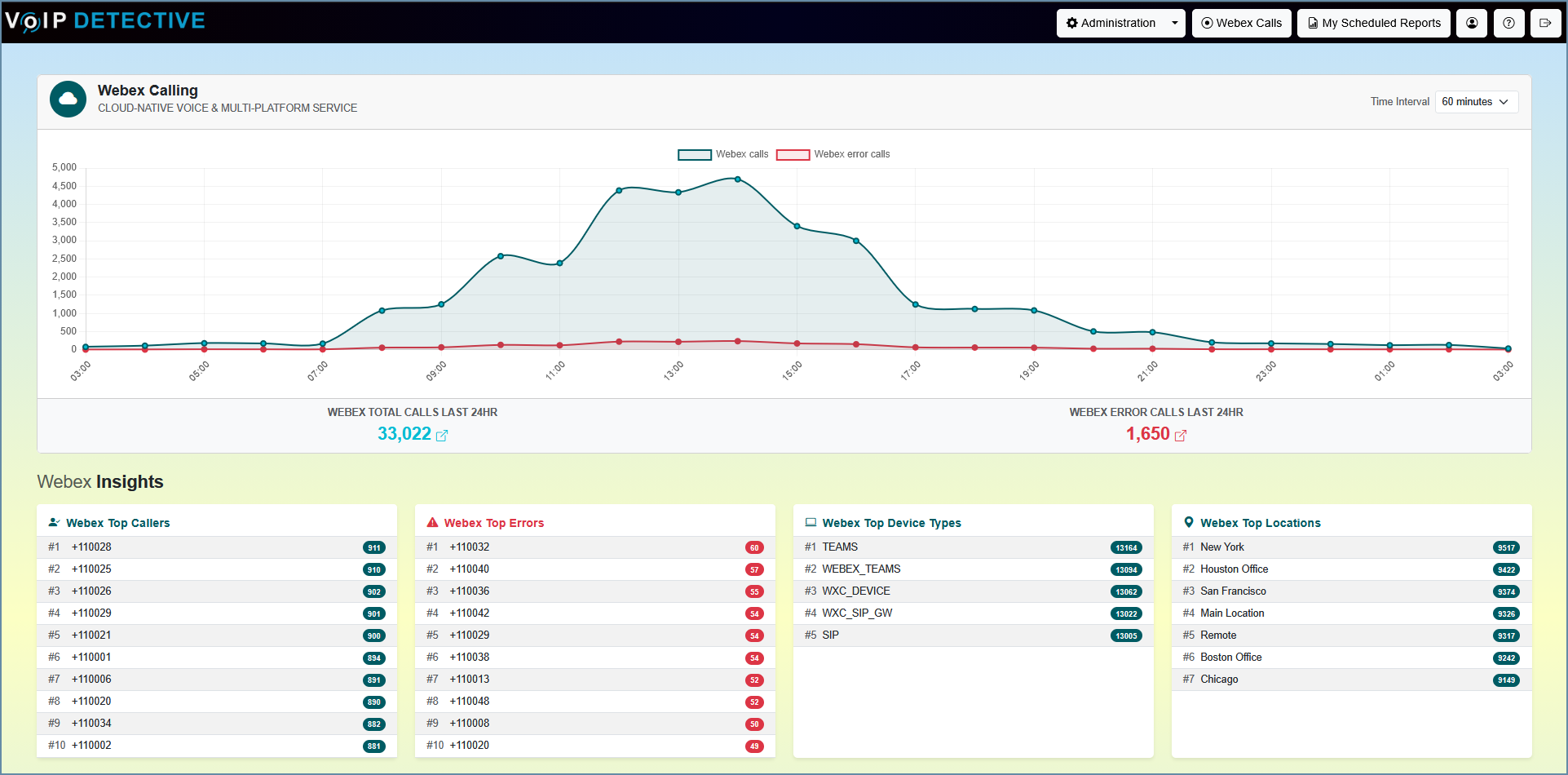This screenshot has width=1568, height=775.
Task: Click the peak data point near 14:00
Action: [738, 179]
